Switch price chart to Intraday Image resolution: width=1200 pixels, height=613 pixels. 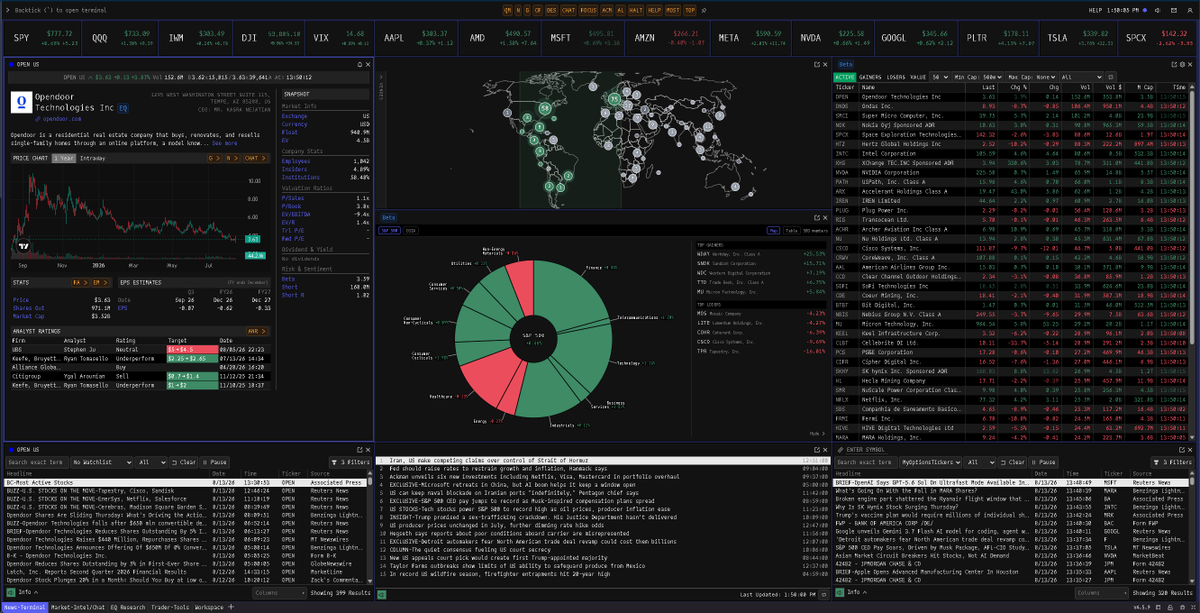[92, 158]
